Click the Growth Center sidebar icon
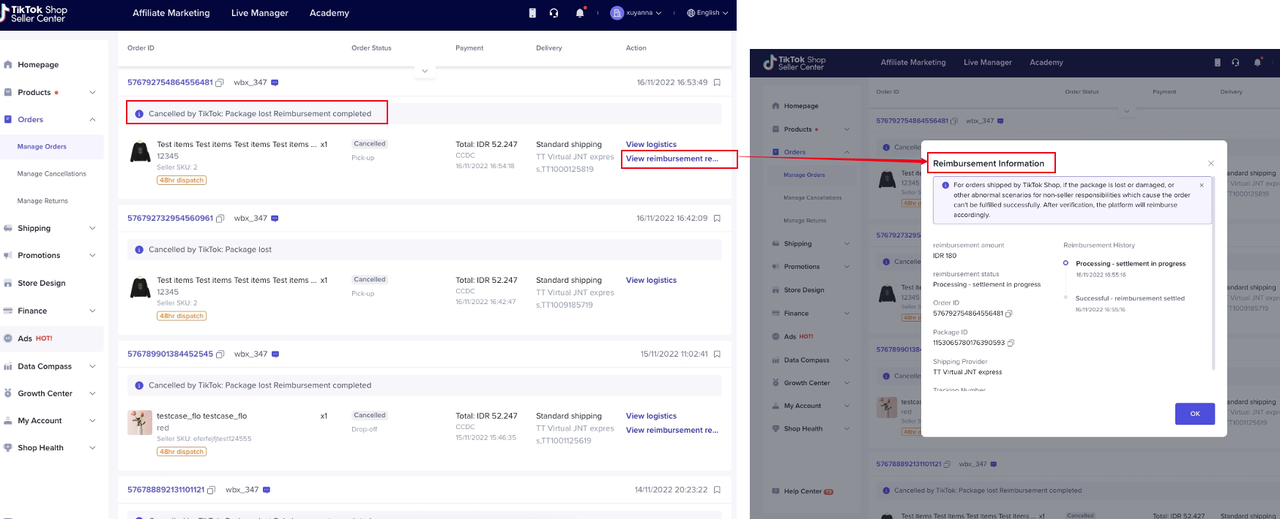This screenshot has height=519, width=1280. coord(9,393)
